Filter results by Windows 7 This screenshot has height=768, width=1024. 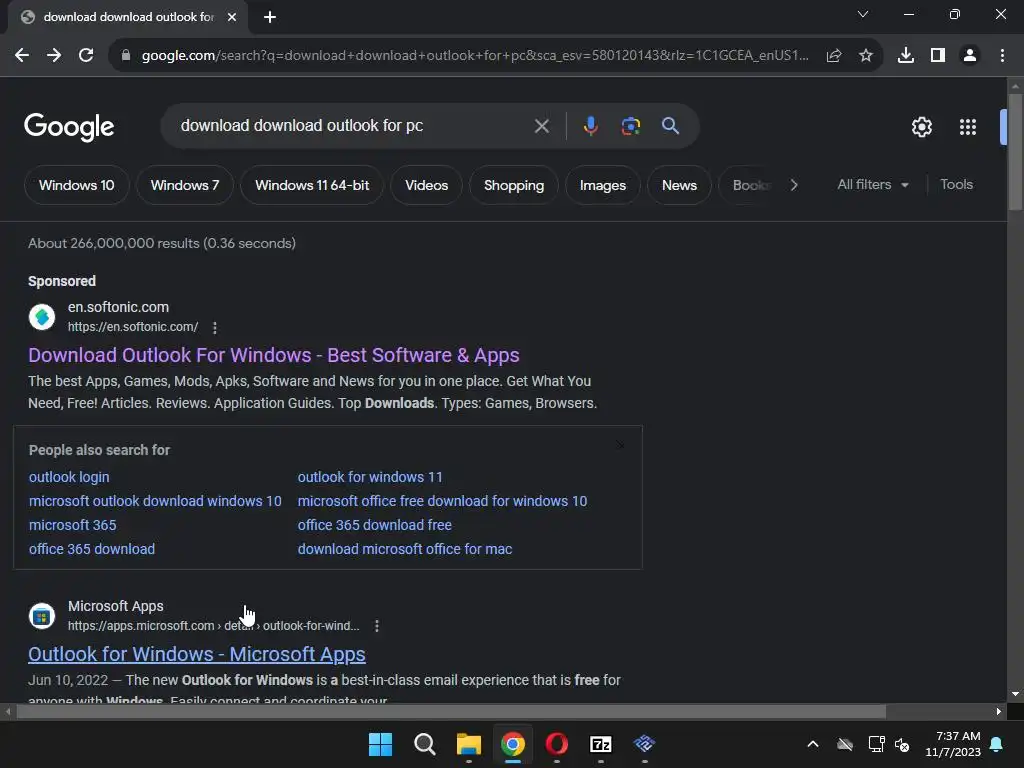coord(185,185)
